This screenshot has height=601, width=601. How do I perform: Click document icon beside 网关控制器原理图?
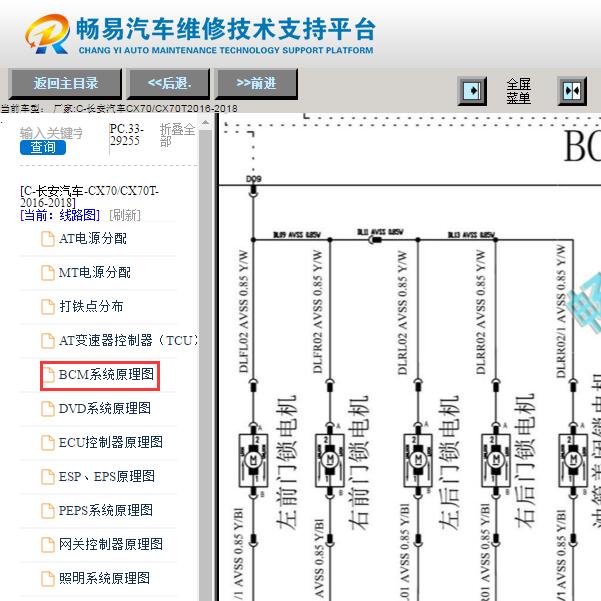pyautogui.click(x=48, y=545)
